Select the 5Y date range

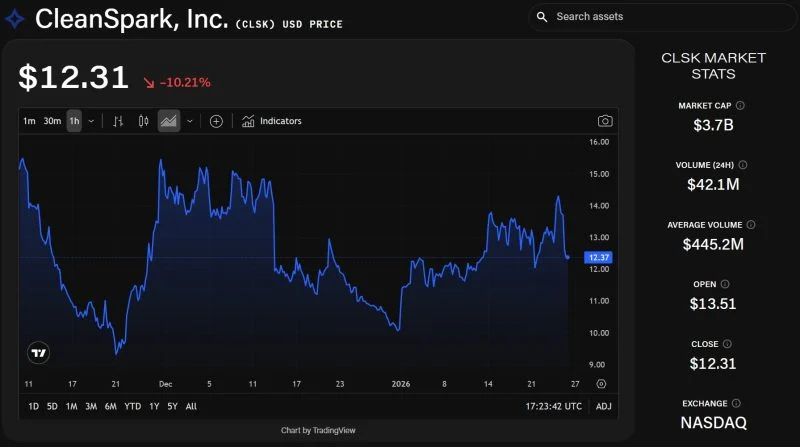click(x=173, y=406)
